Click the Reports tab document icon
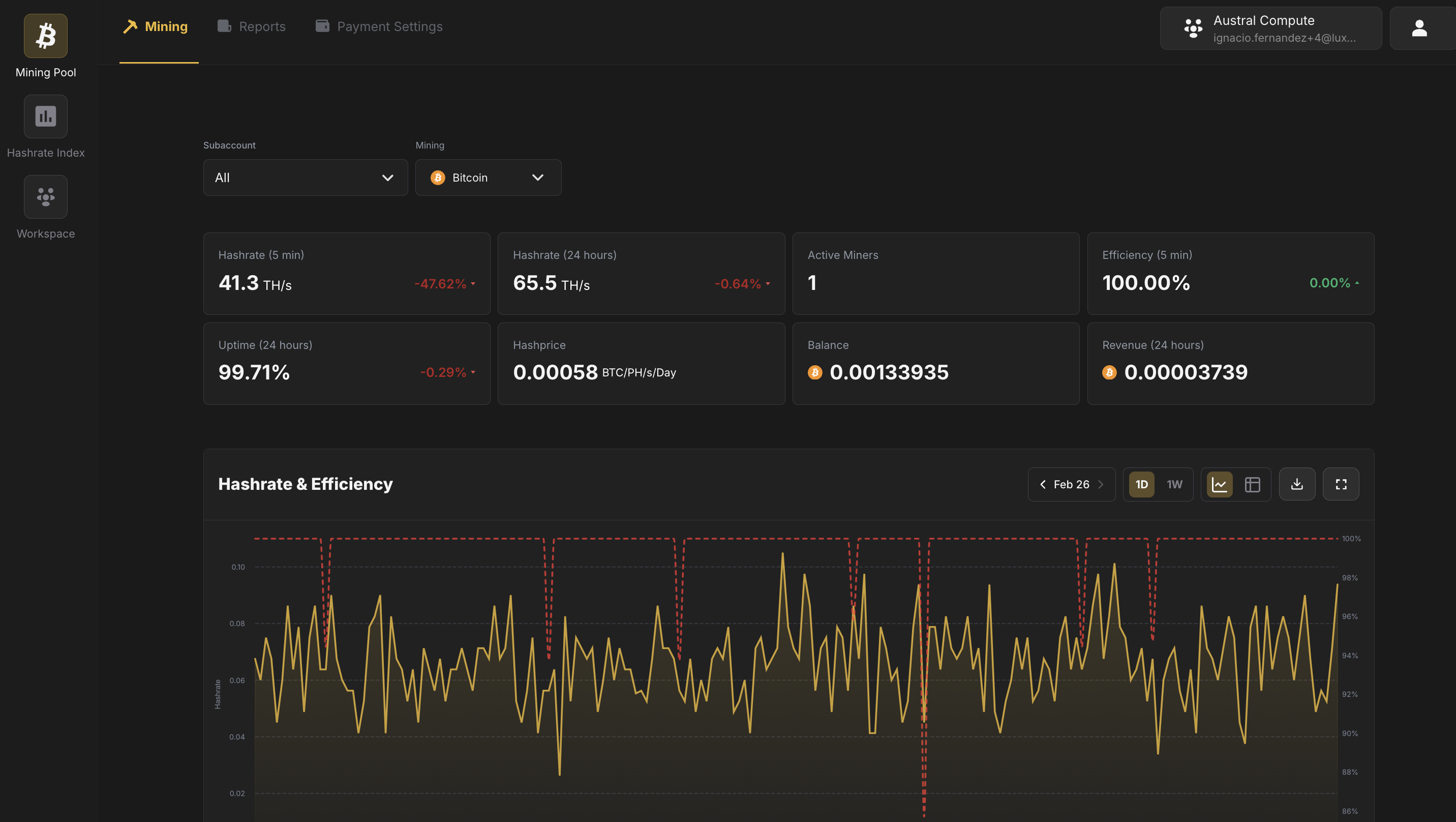This screenshot has height=822, width=1456. [224, 26]
